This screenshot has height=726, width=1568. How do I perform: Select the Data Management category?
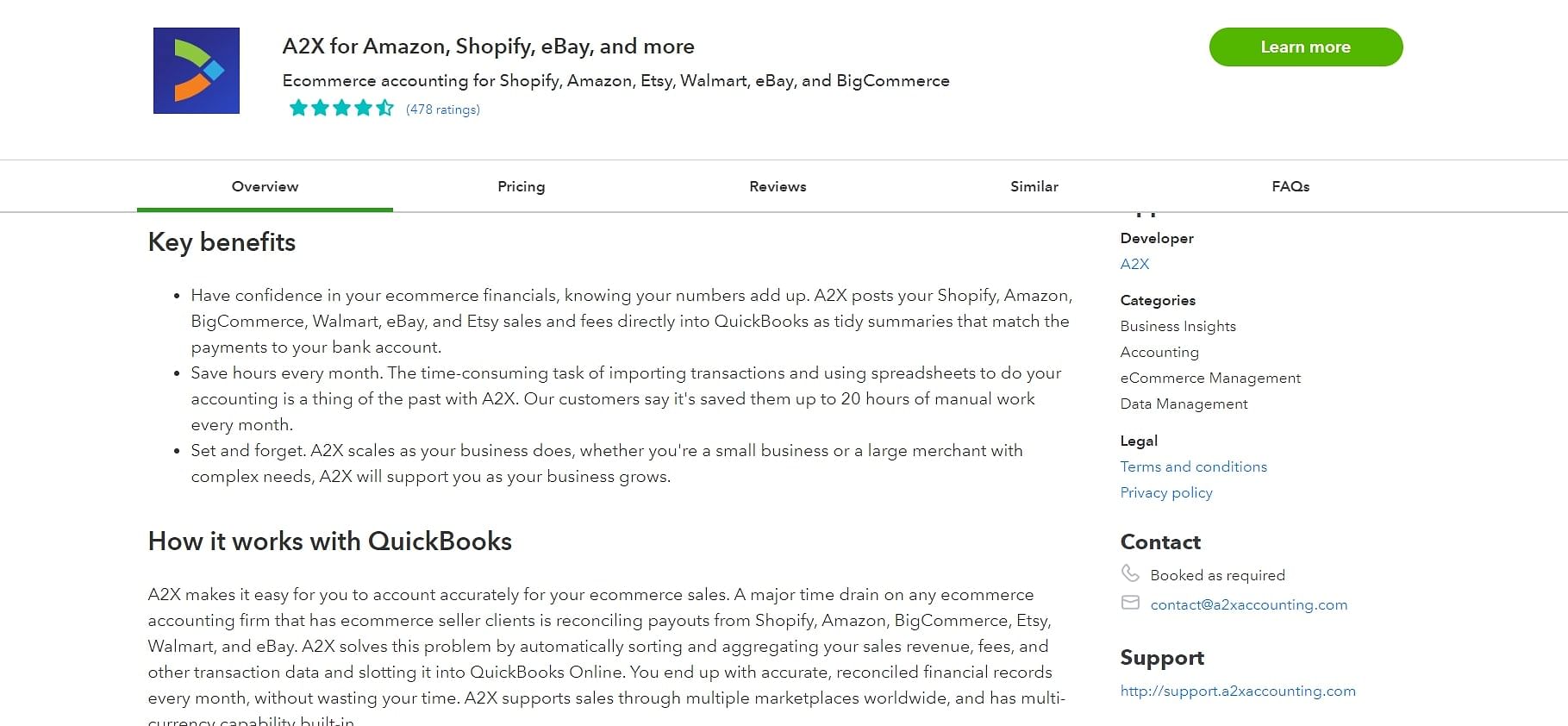coord(1184,404)
